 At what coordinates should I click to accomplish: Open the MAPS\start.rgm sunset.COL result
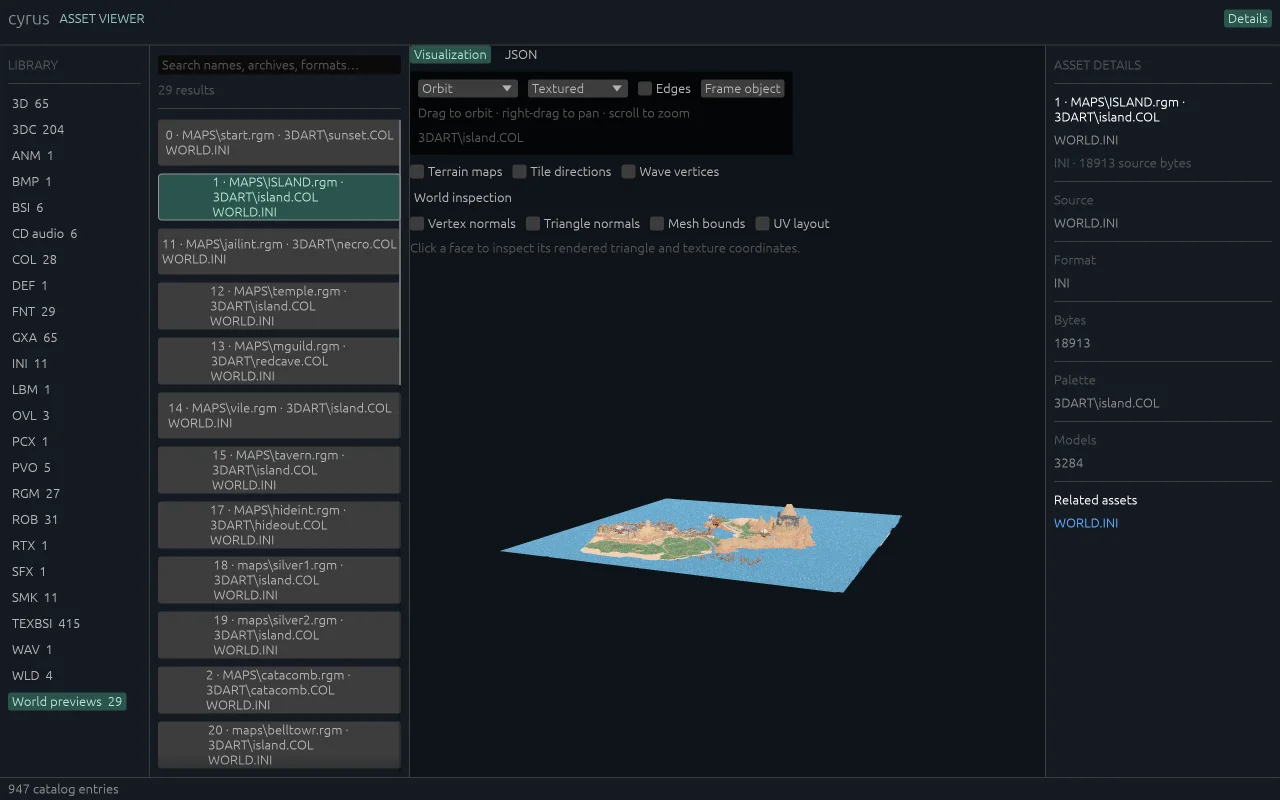pos(279,143)
